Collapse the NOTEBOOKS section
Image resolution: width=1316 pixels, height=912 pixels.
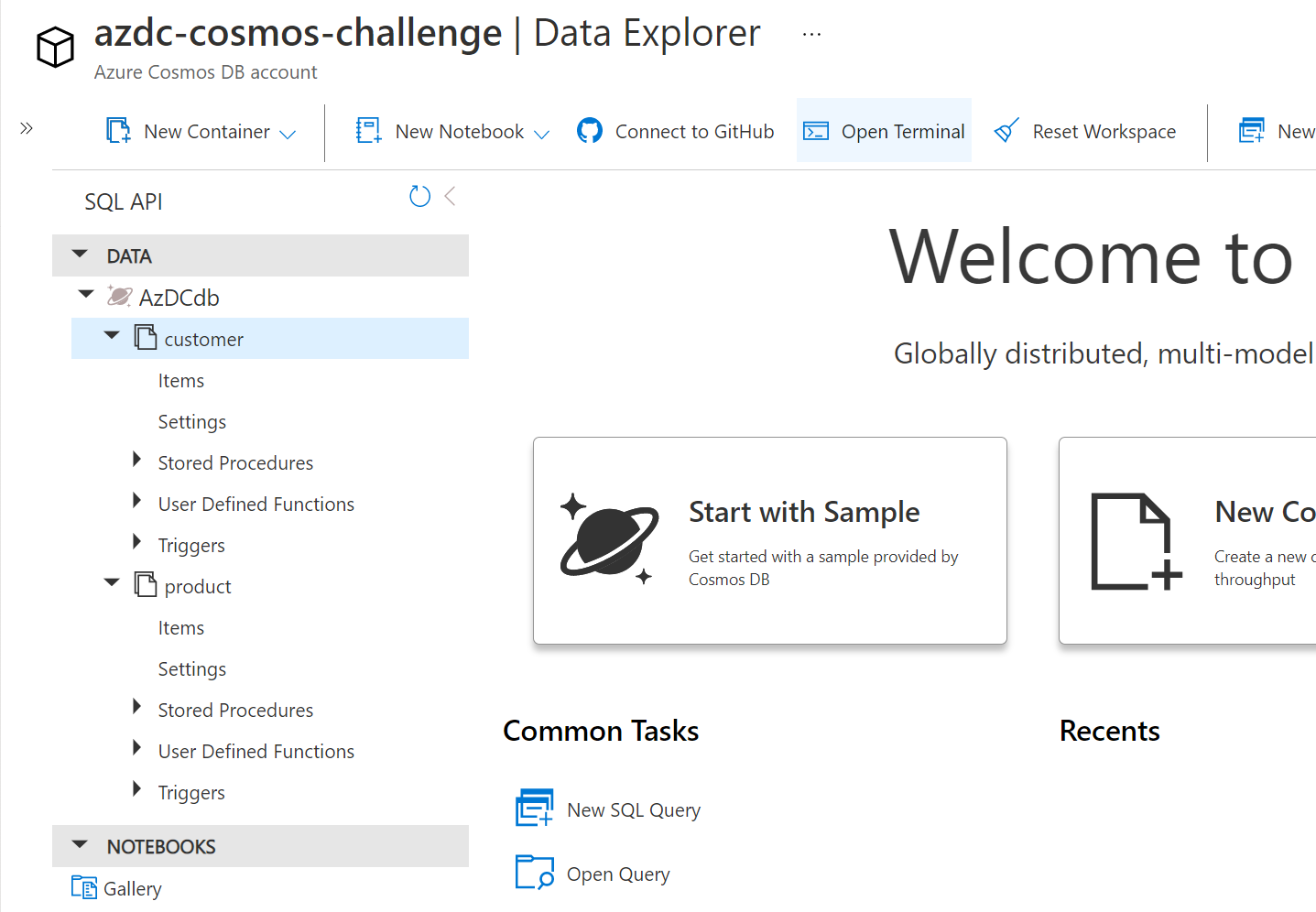click(80, 845)
